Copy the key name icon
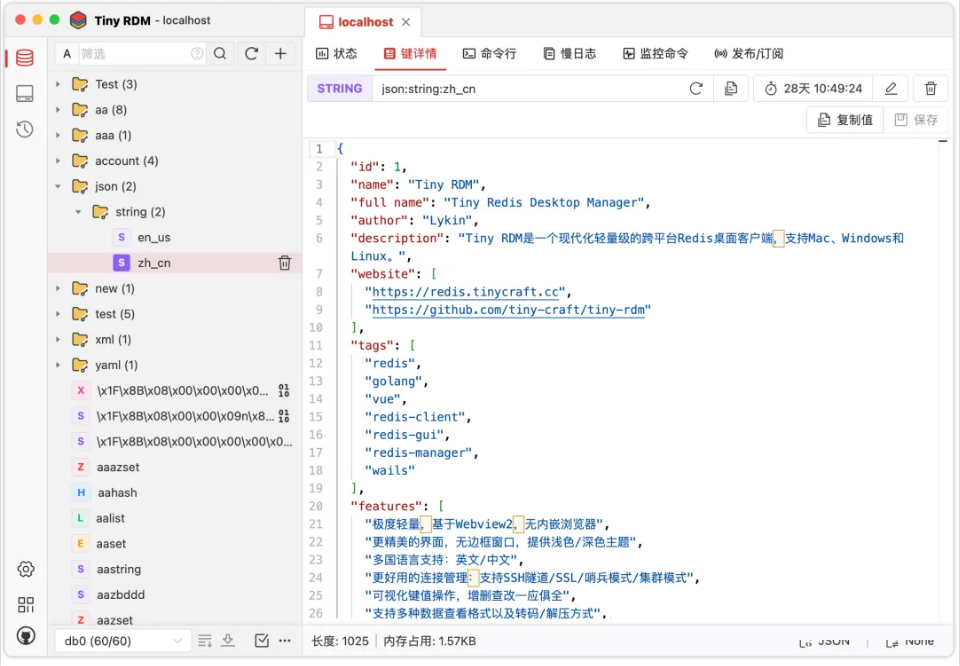This screenshot has height=666, width=960. 731,89
